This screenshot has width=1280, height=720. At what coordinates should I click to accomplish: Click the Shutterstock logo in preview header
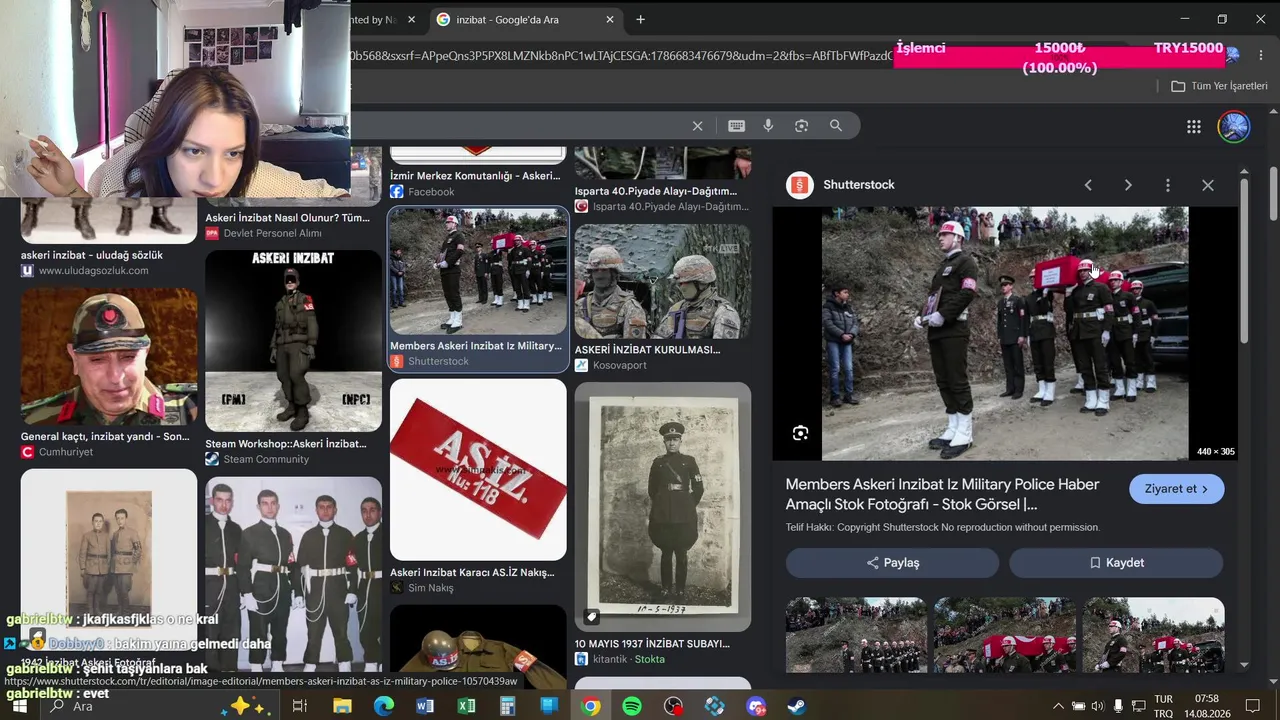799,185
